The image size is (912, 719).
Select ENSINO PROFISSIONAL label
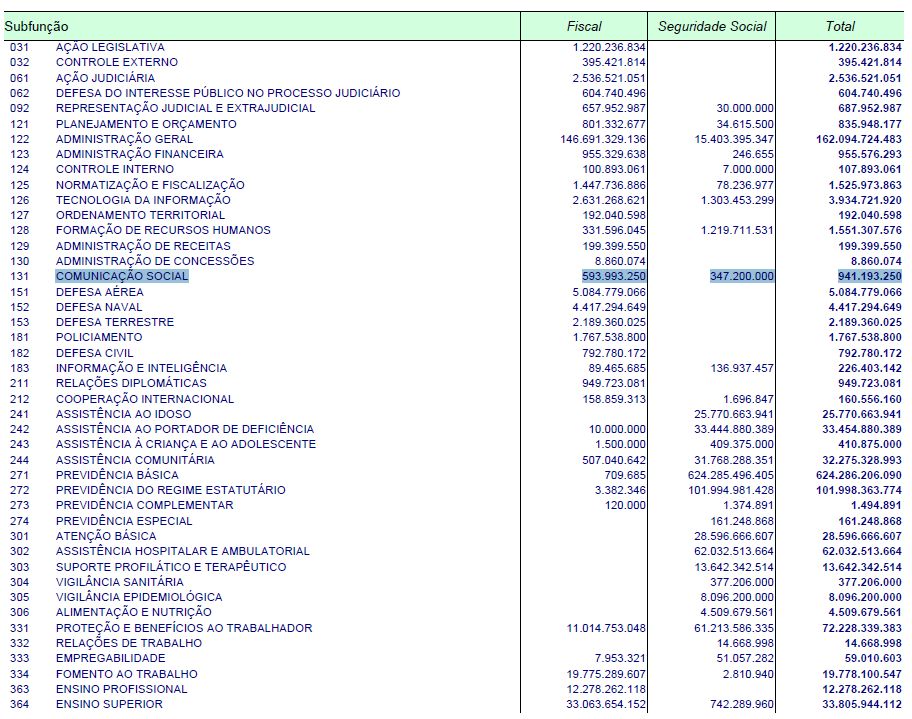[x=122, y=689]
